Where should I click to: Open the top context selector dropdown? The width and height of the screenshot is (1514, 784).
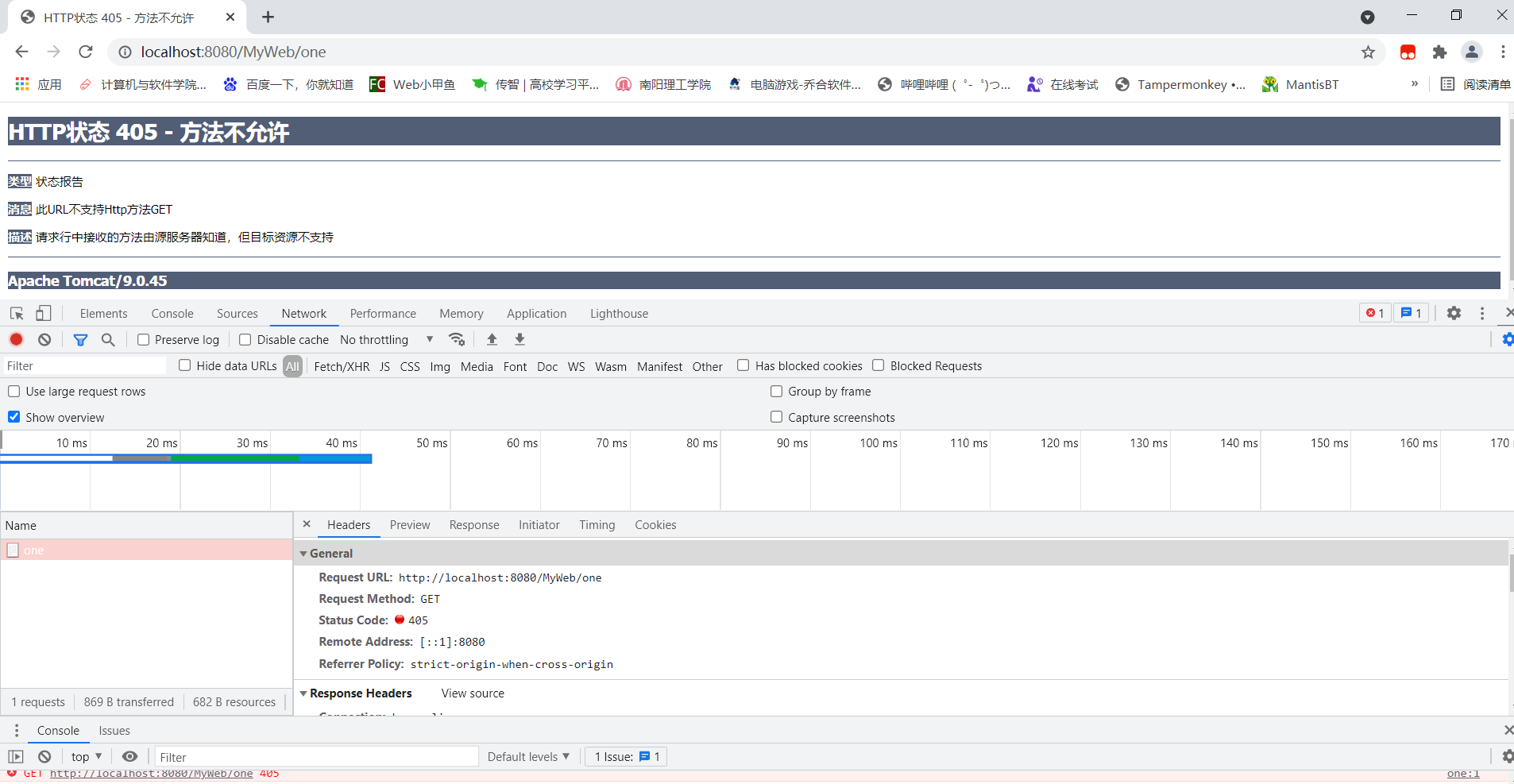point(87,757)
